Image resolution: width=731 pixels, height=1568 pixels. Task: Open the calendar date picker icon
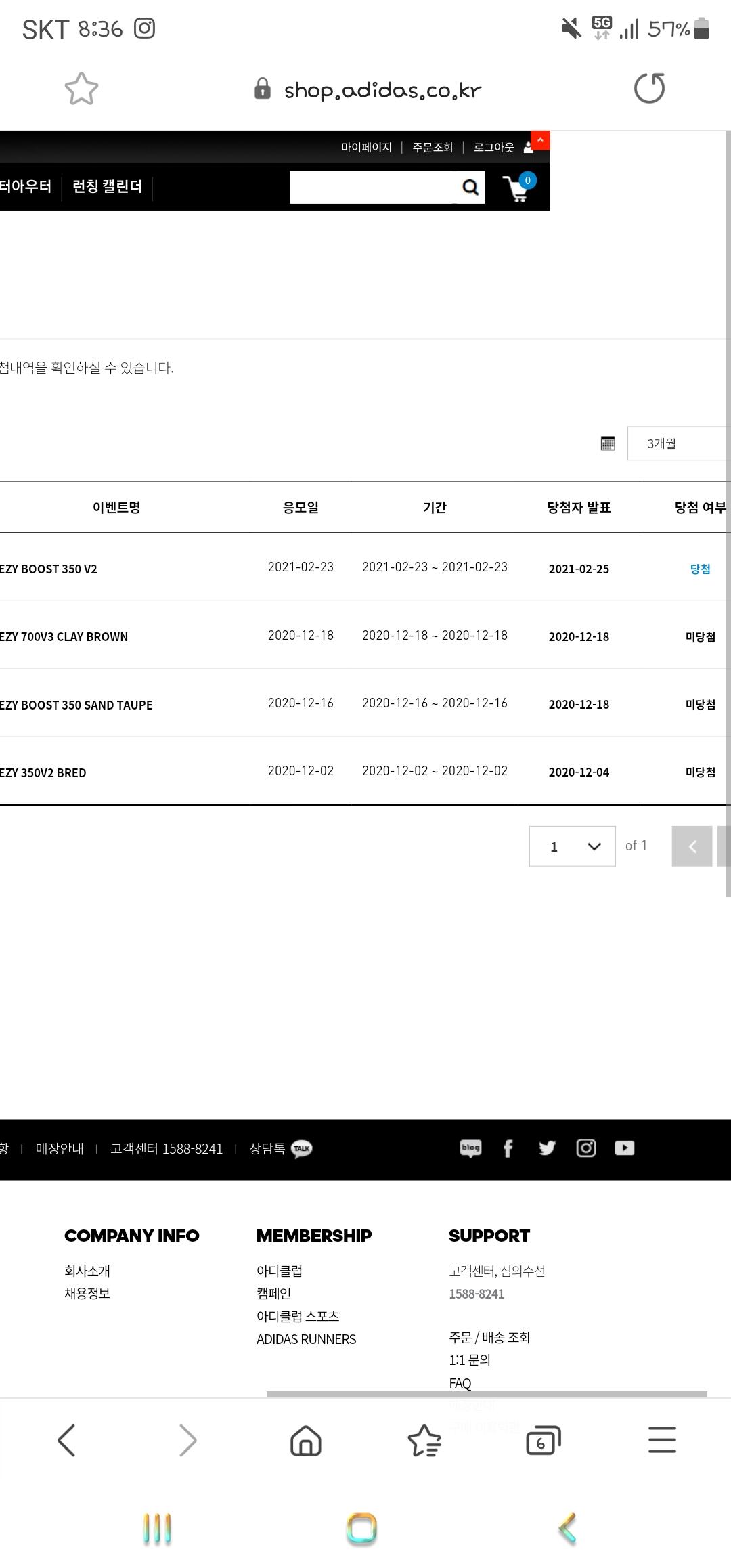coord(608,443)
